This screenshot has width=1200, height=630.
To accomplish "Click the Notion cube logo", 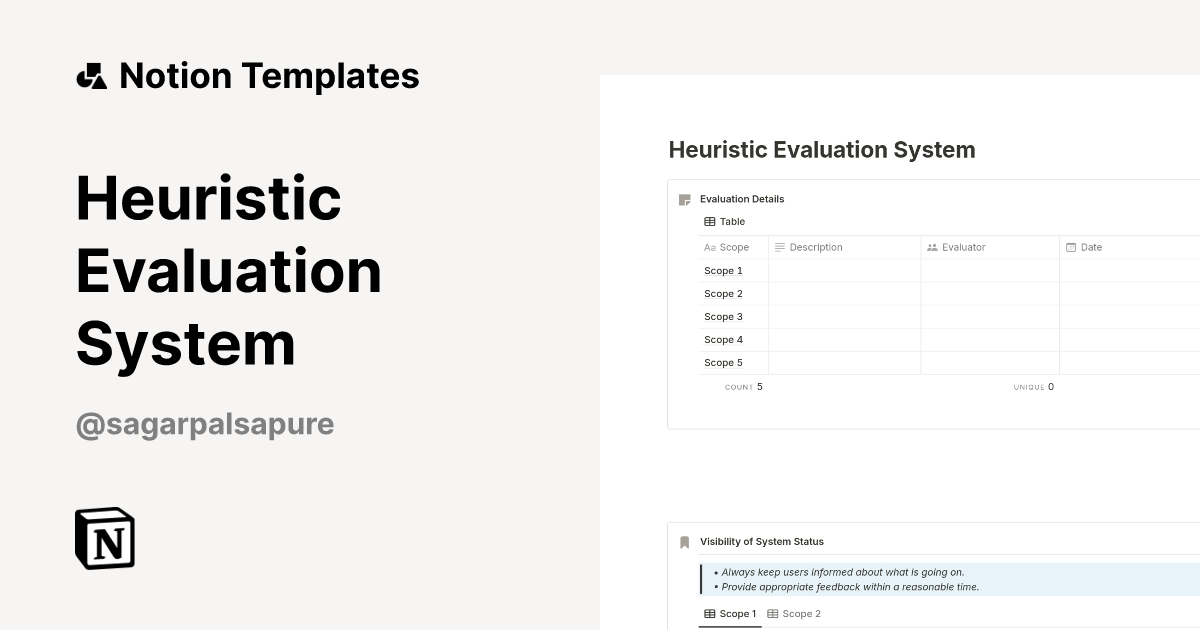I will (x=105, y=539).
